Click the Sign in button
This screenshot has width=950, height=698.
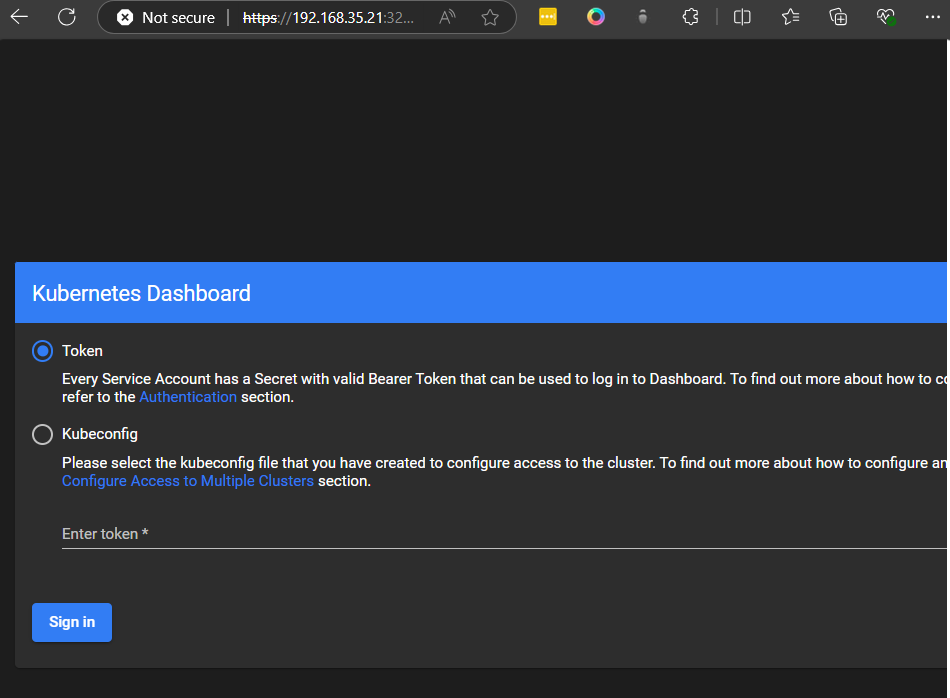pyautogui.click(x=72, y=622)
